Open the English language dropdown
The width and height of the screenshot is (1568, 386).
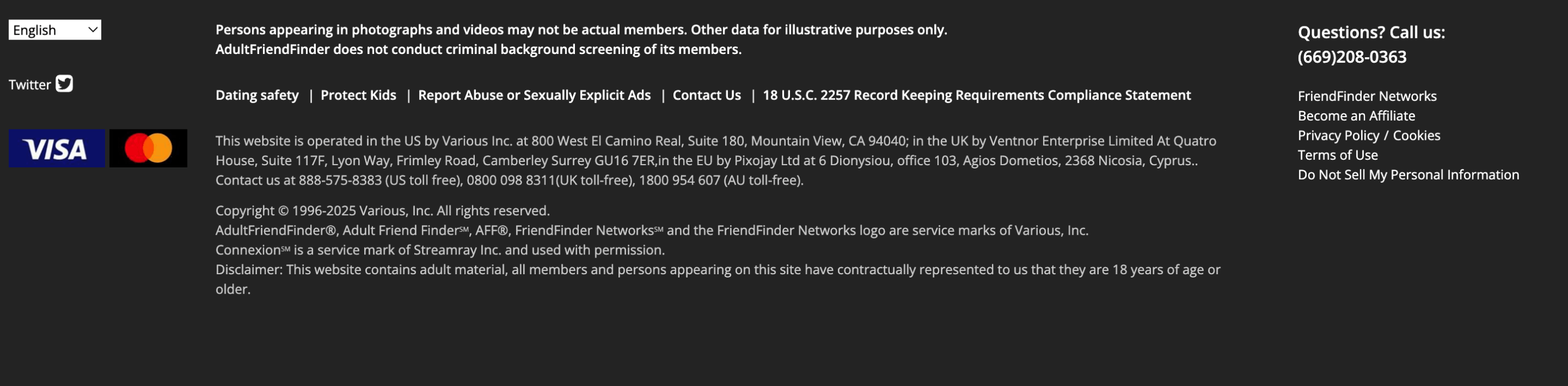click(x=54, y=30)
